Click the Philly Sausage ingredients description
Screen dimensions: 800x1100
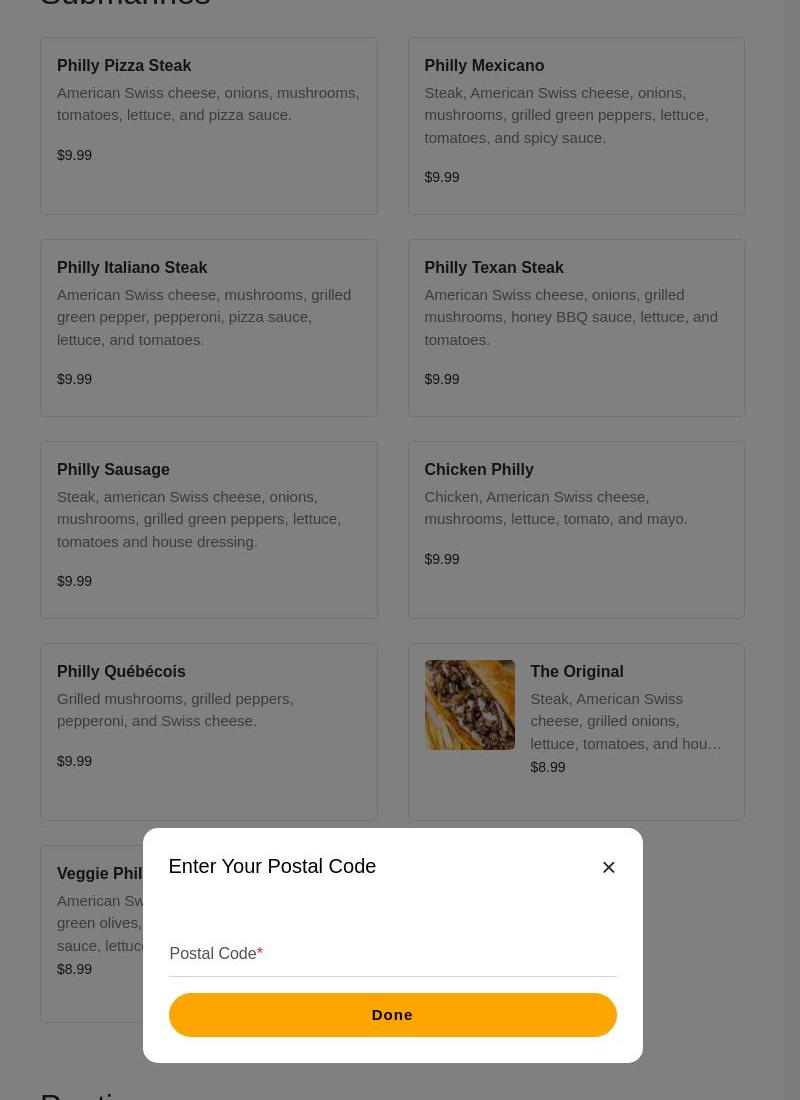pyautogui.click(x=199, y=519)
